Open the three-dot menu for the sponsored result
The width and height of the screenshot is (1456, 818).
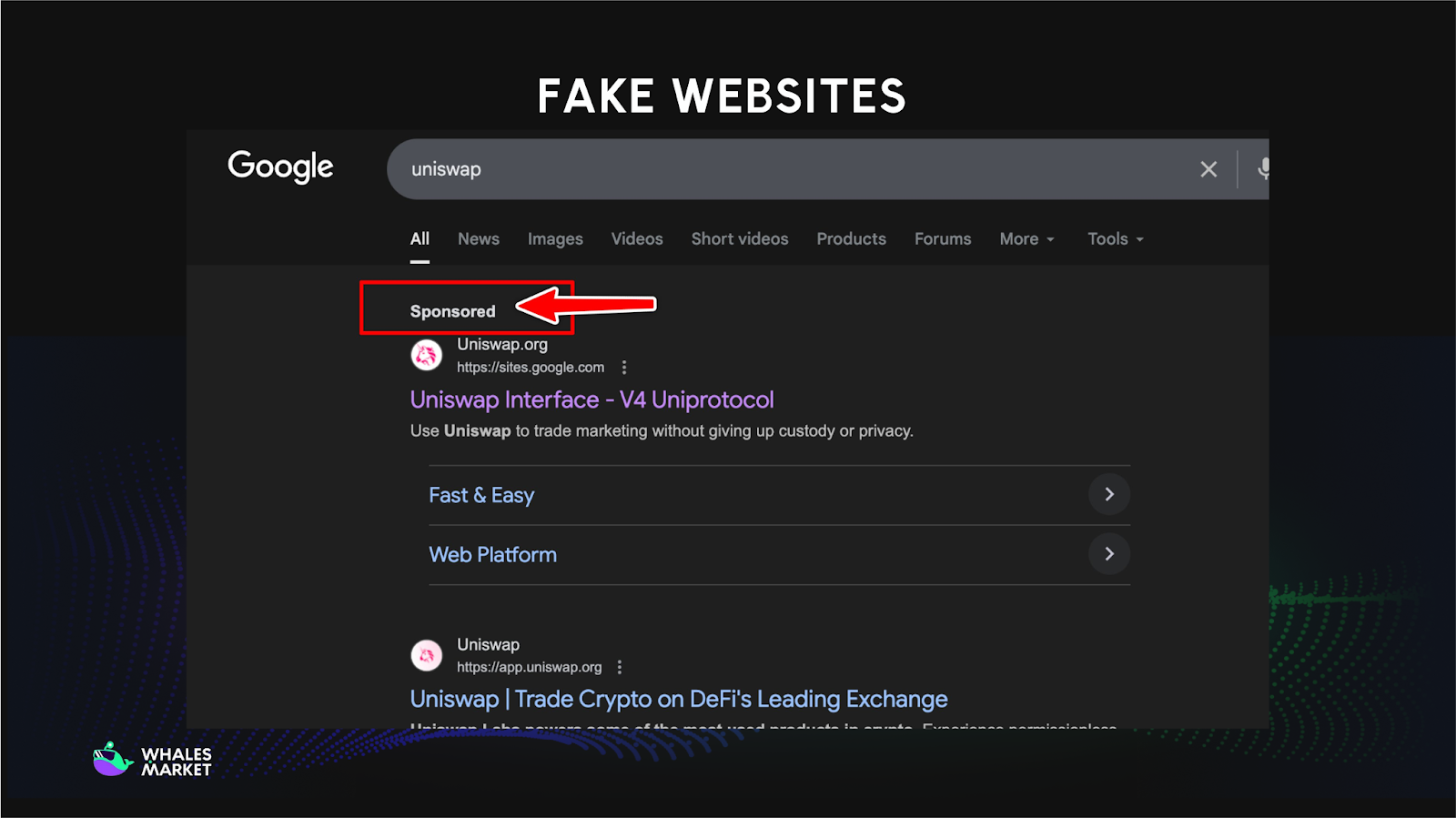coord(624,367)
